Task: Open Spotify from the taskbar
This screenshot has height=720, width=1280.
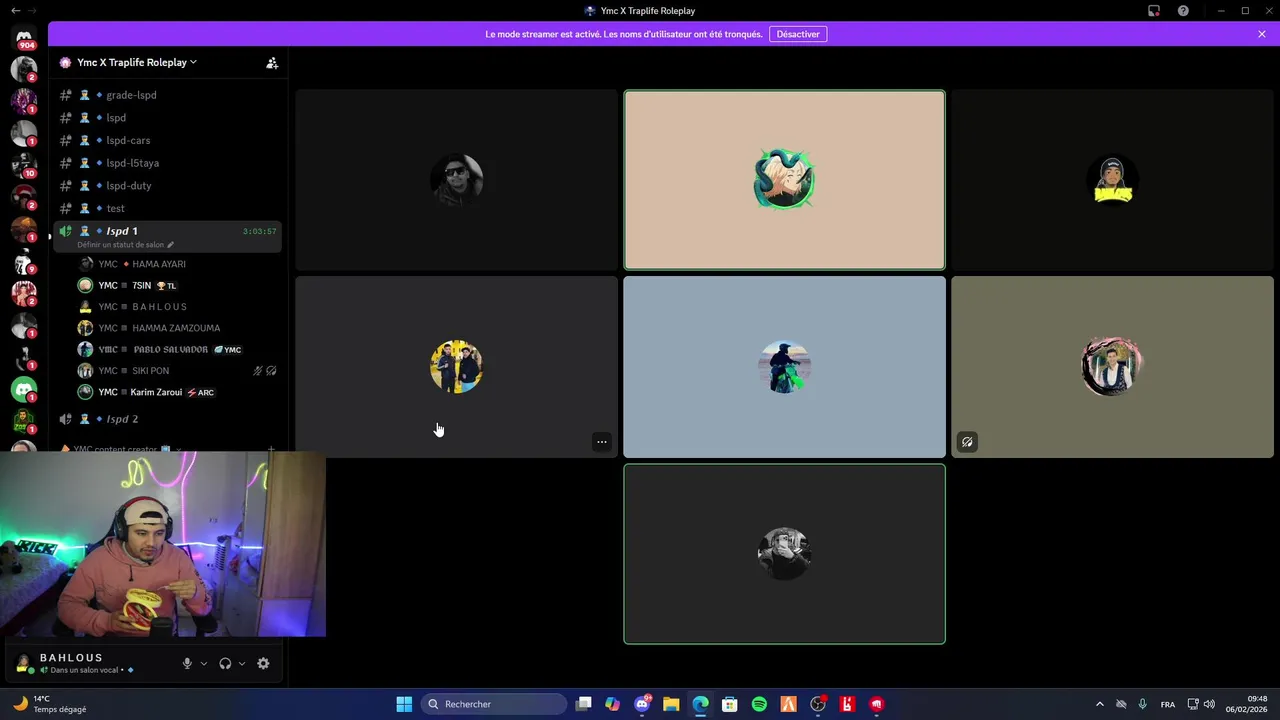Action: (759, 704)
